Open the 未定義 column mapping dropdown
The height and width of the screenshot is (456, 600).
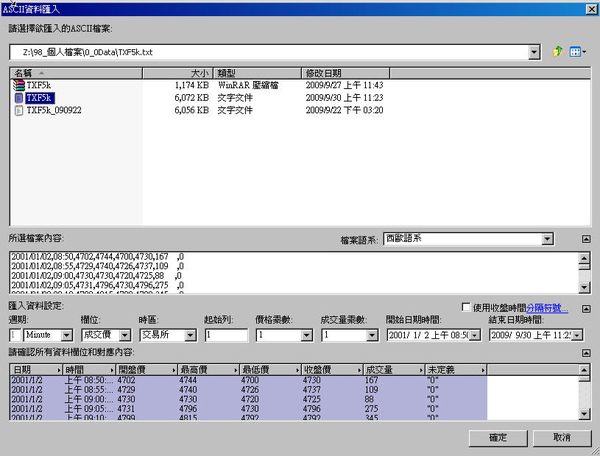point(483,370)
